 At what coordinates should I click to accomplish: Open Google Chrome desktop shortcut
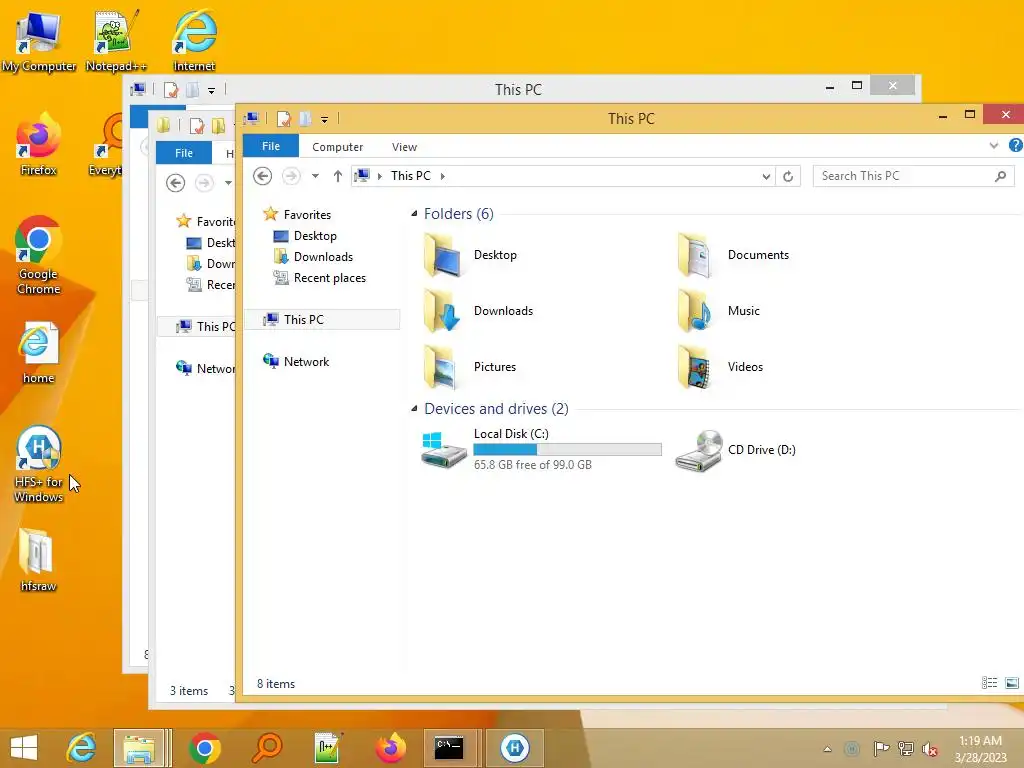(x=39, y=255)
